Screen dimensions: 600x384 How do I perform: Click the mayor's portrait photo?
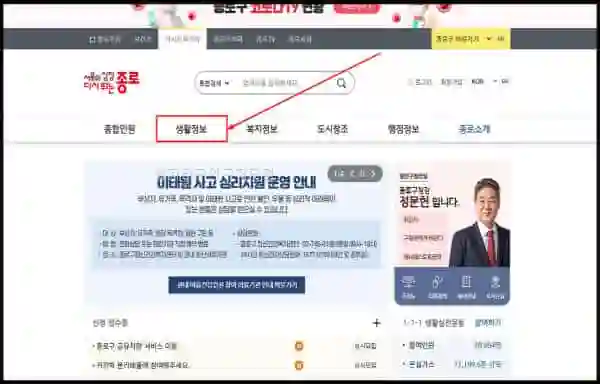(480, 223)
